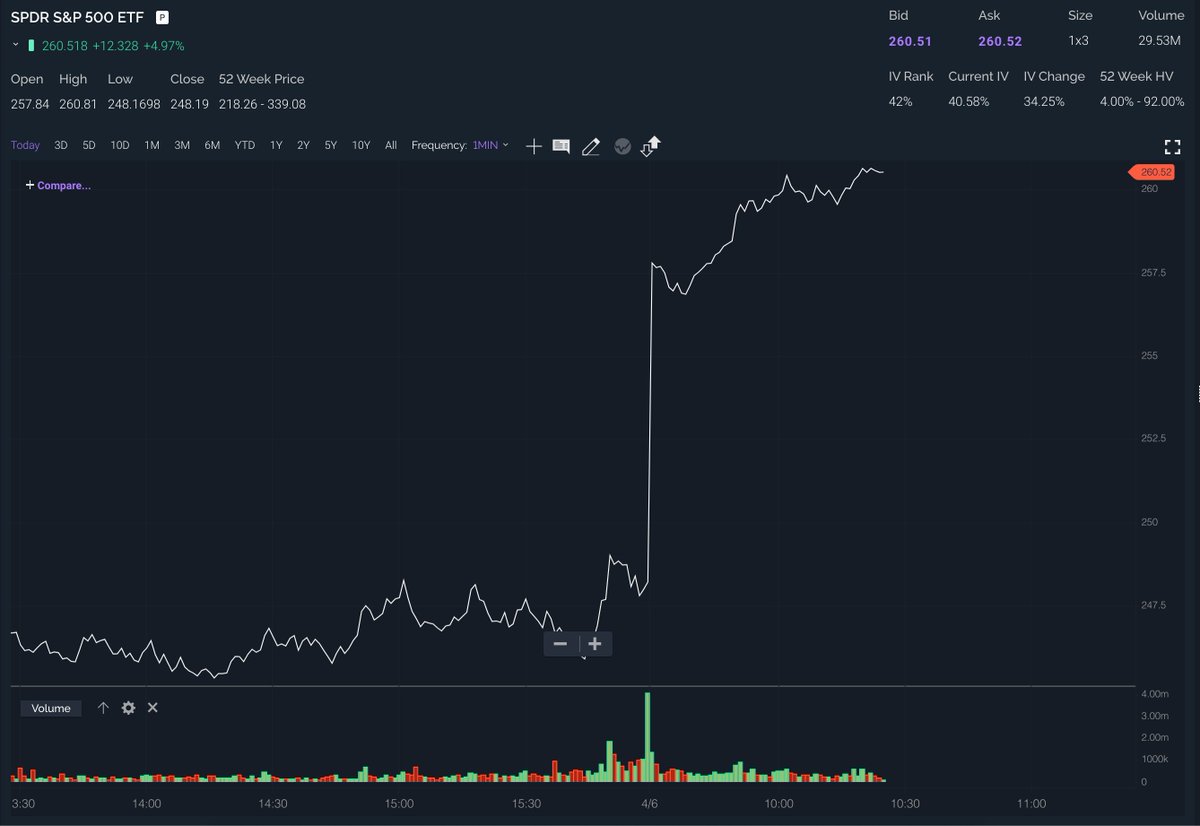Click the 260.518 last price value
The image size is (1200, 826).
click(x=65, y=46)
